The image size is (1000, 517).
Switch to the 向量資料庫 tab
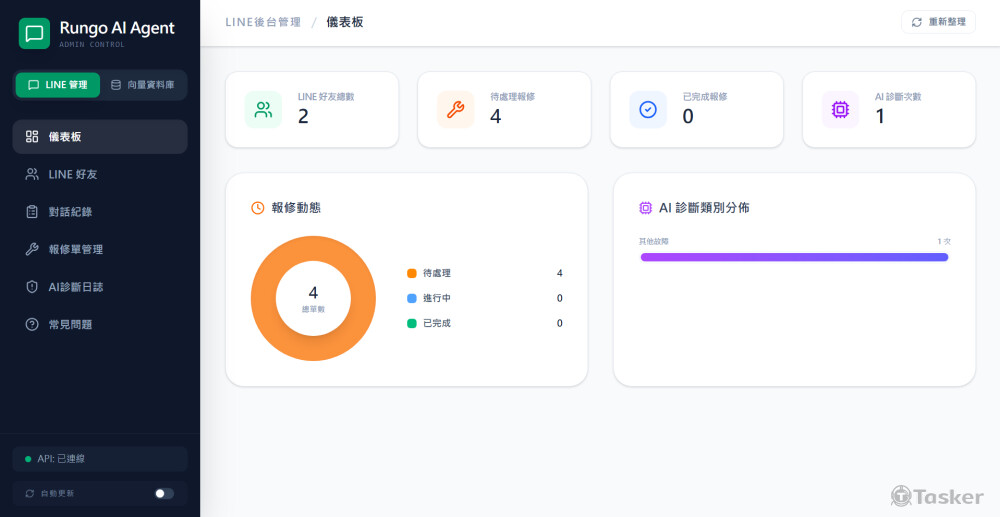pyautogui.click(x=143, y=85)
